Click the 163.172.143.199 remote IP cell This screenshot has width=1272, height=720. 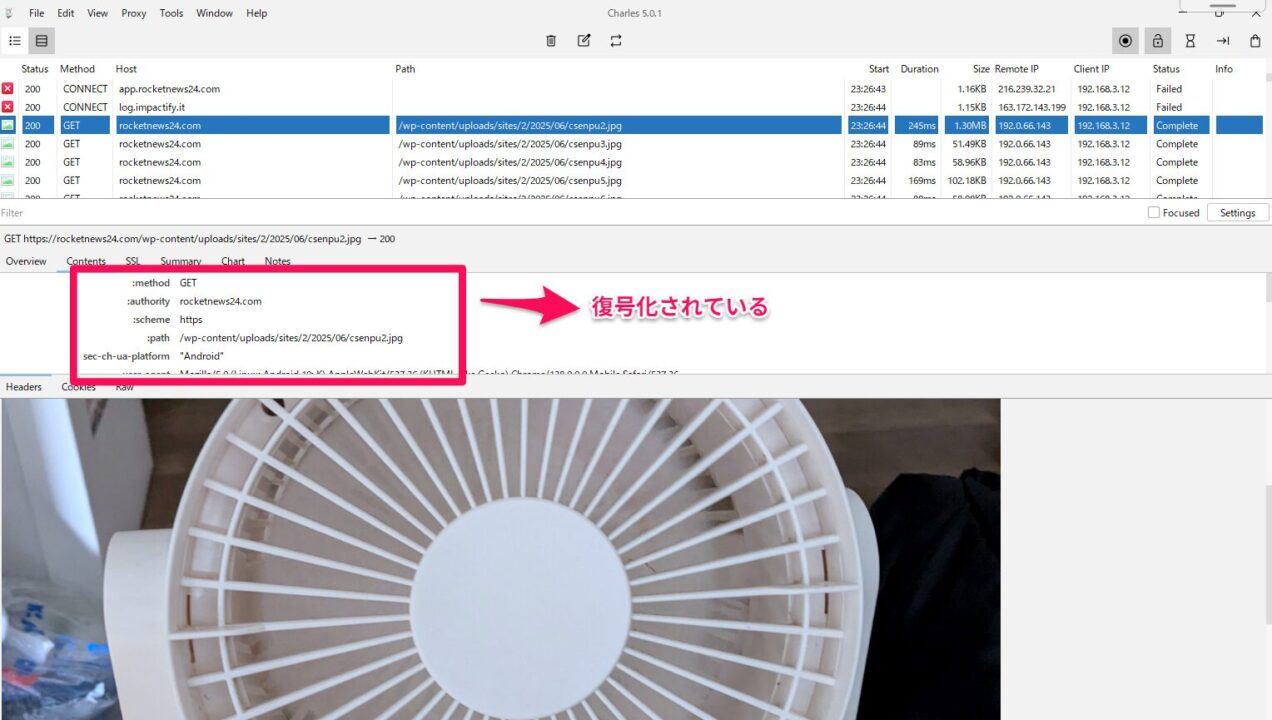1031,107
